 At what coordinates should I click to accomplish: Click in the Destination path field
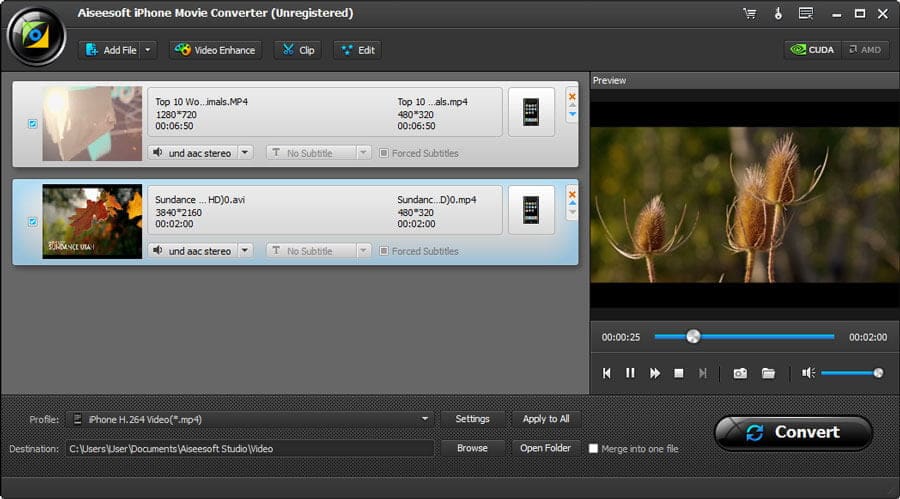(x=250, y=448)
